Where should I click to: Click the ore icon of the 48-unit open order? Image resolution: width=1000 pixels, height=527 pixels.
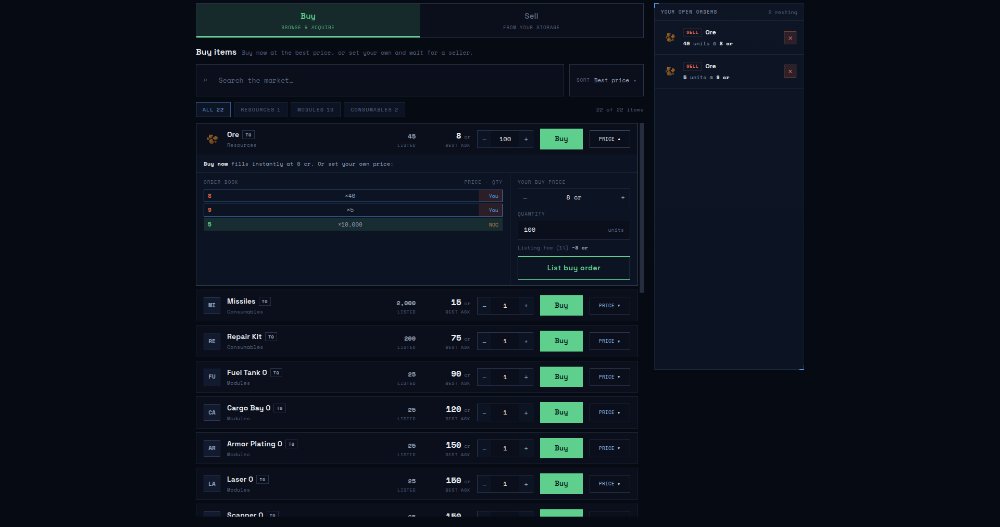670,38
